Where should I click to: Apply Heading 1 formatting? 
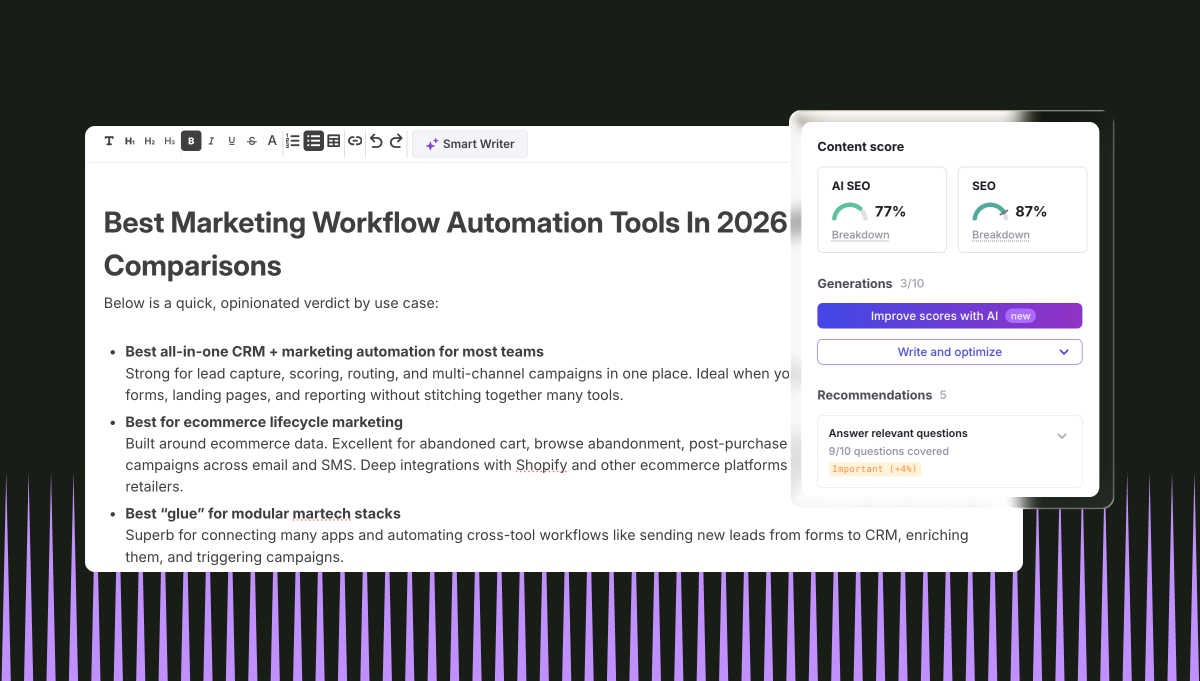click(x=130, y=142)
